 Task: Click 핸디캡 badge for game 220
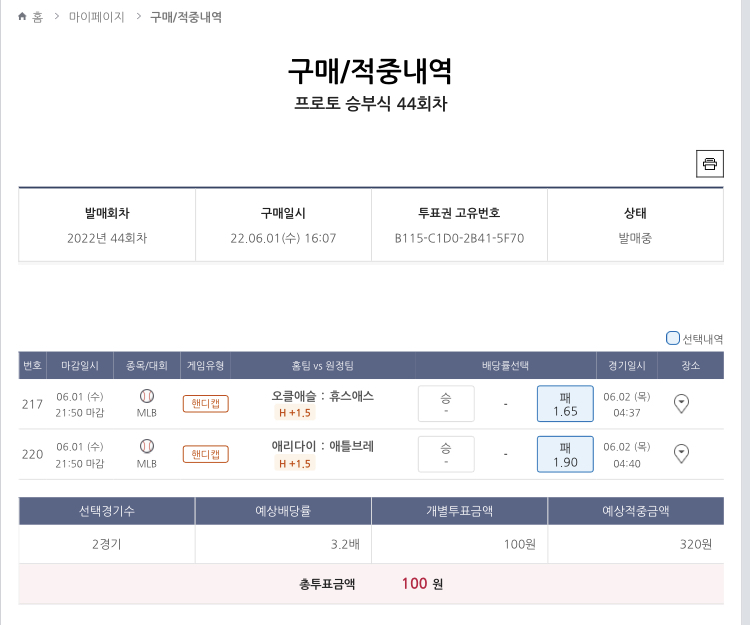tap(206, 454)
